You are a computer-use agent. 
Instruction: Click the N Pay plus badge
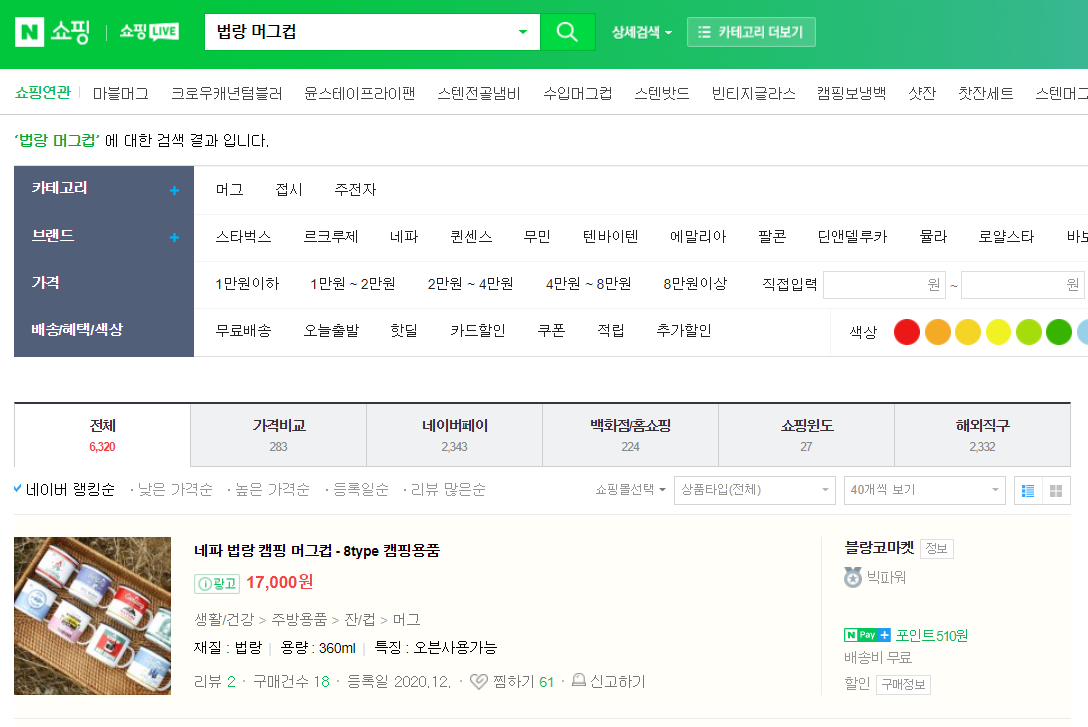(867, 635)
